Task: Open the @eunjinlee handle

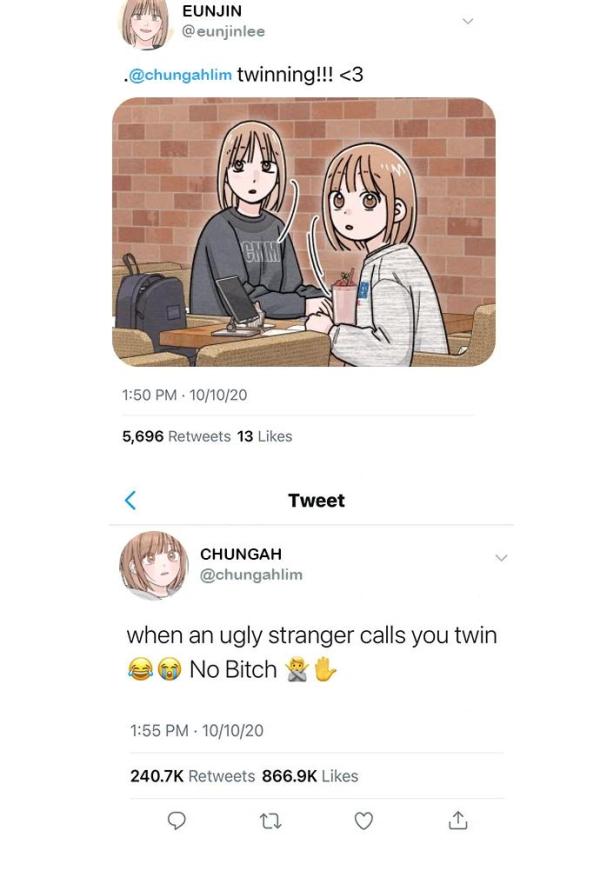Action: click(223, 31)
